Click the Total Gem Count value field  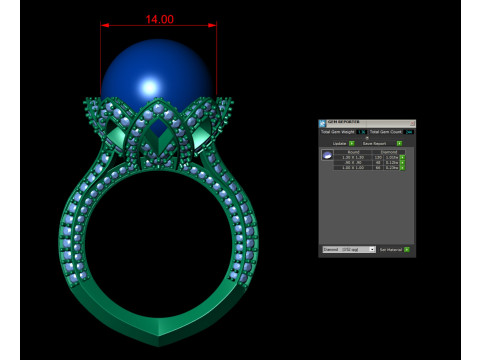point(409,132)
